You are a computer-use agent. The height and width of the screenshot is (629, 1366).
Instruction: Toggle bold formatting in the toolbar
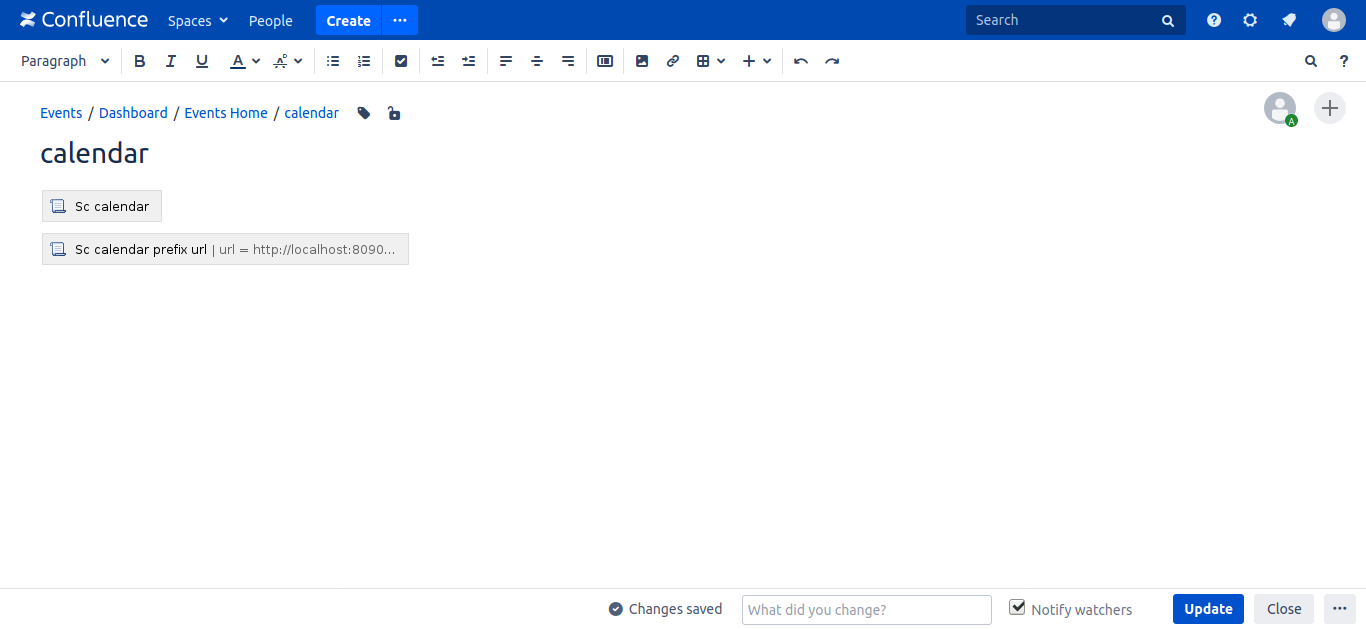140,61
